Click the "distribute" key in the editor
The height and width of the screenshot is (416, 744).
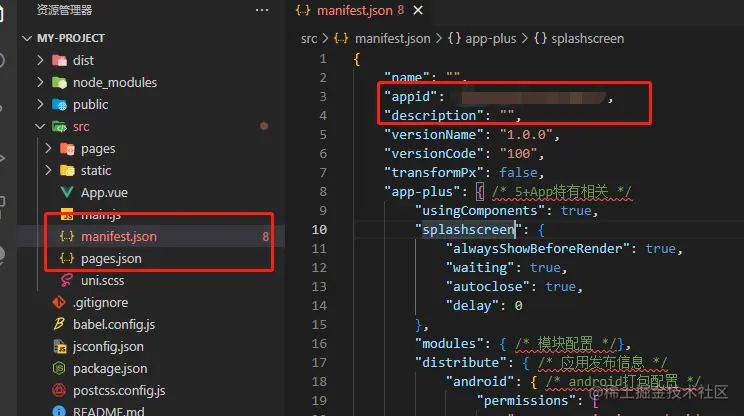461,362
